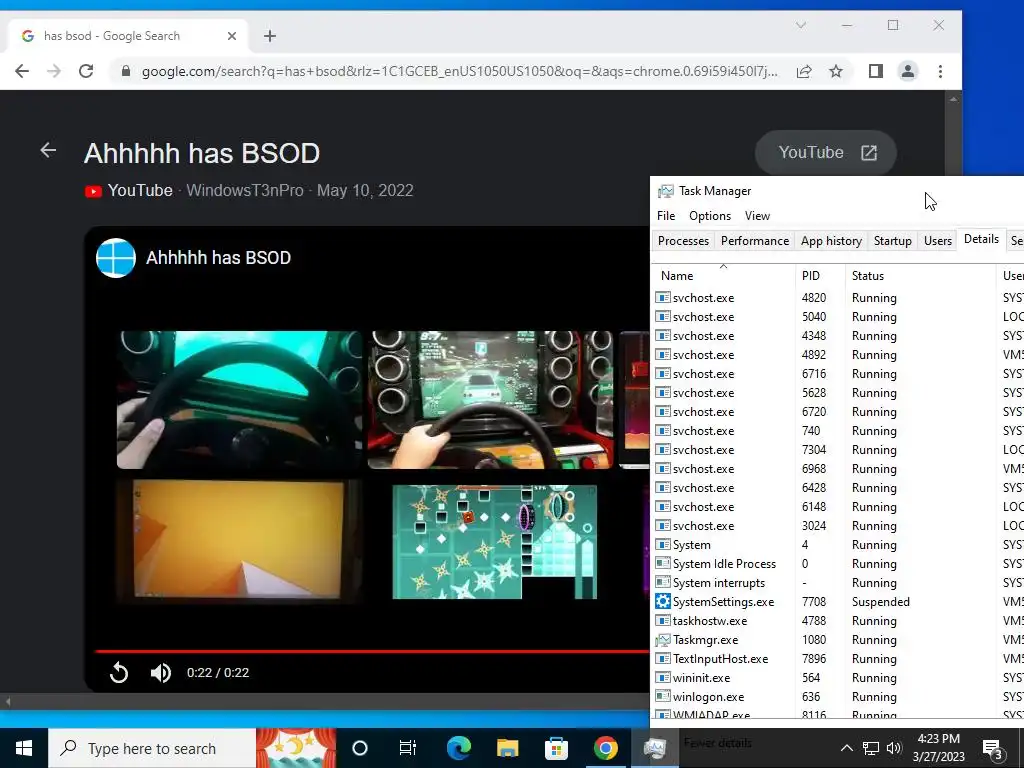The width and height of the screenshot is (1024, 768).
Task: Toggle Chrome side panel icon
Action: coord(876,71)
